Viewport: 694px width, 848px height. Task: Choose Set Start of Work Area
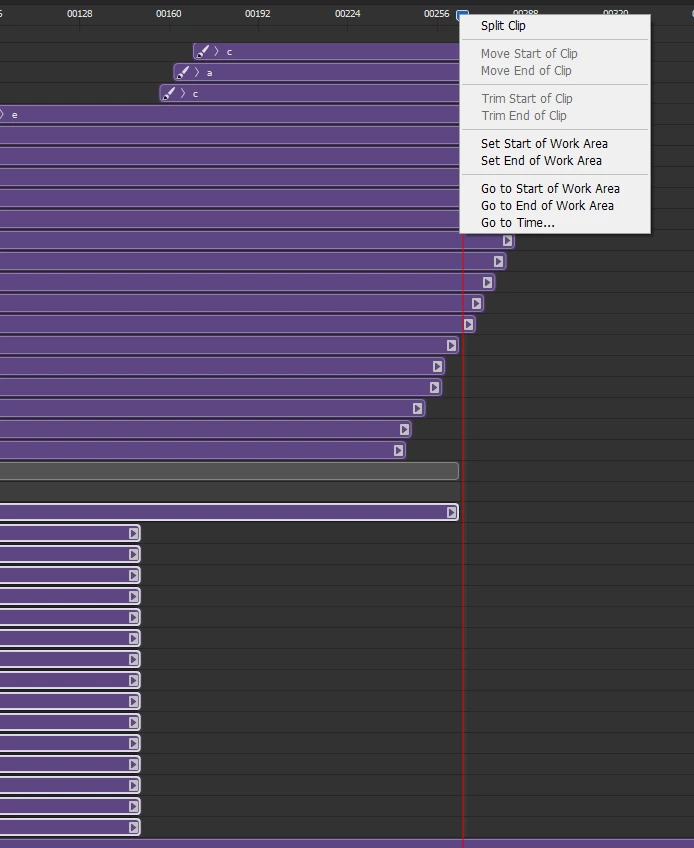[x=544, y=143]
